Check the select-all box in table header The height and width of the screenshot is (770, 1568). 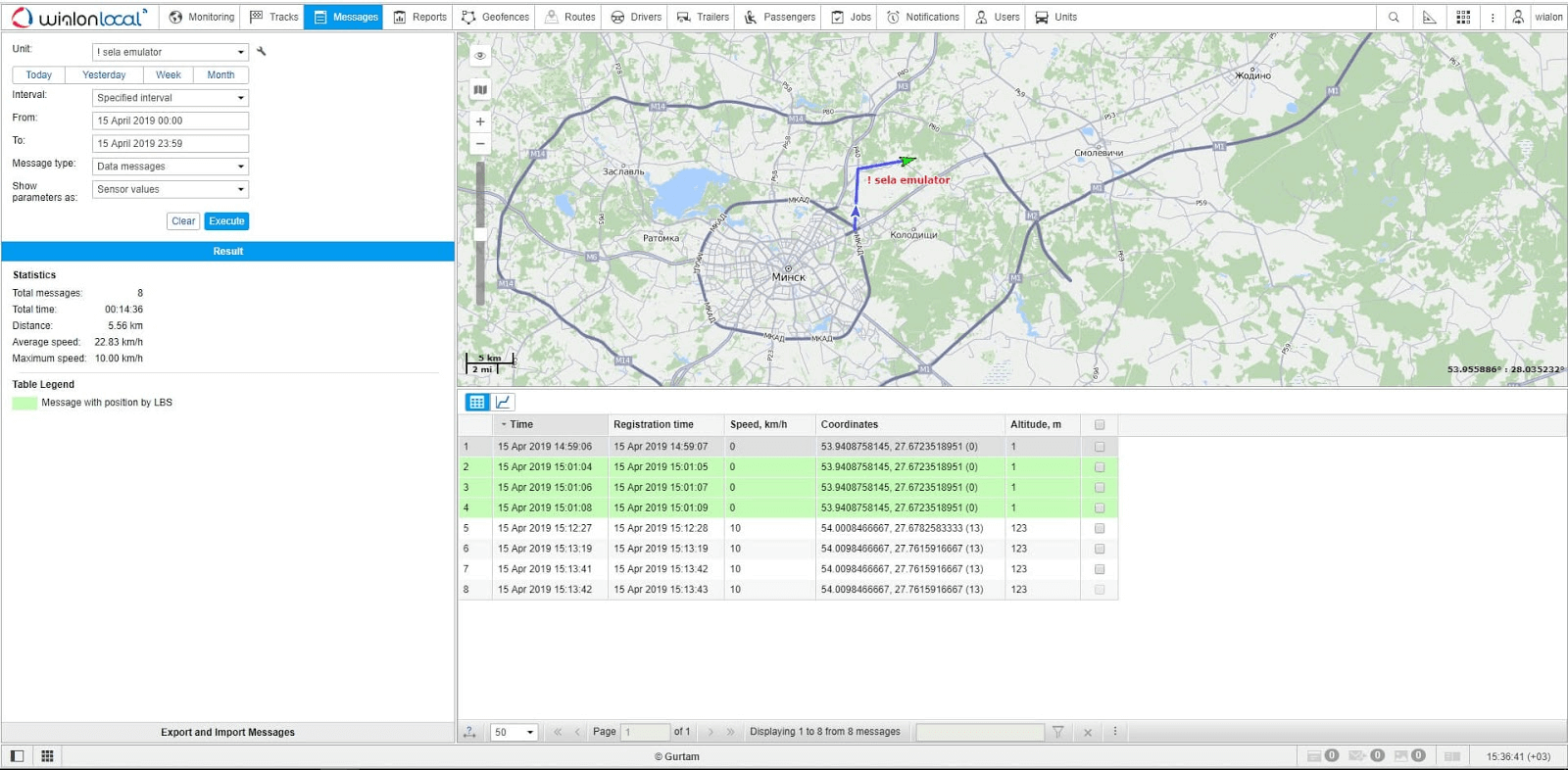[x=1100, y=425]
